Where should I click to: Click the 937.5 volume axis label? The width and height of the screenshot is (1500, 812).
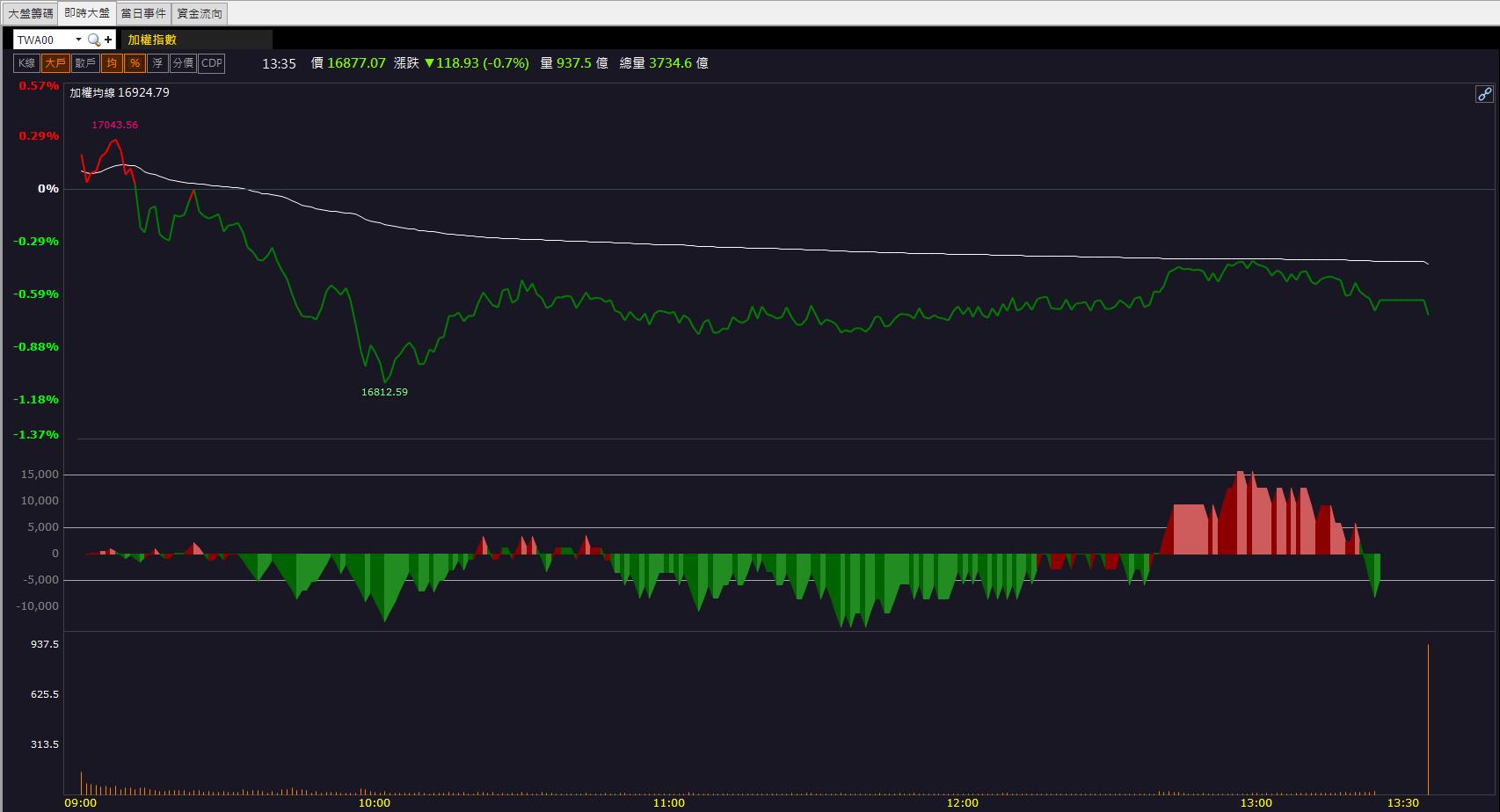[45, 644]
